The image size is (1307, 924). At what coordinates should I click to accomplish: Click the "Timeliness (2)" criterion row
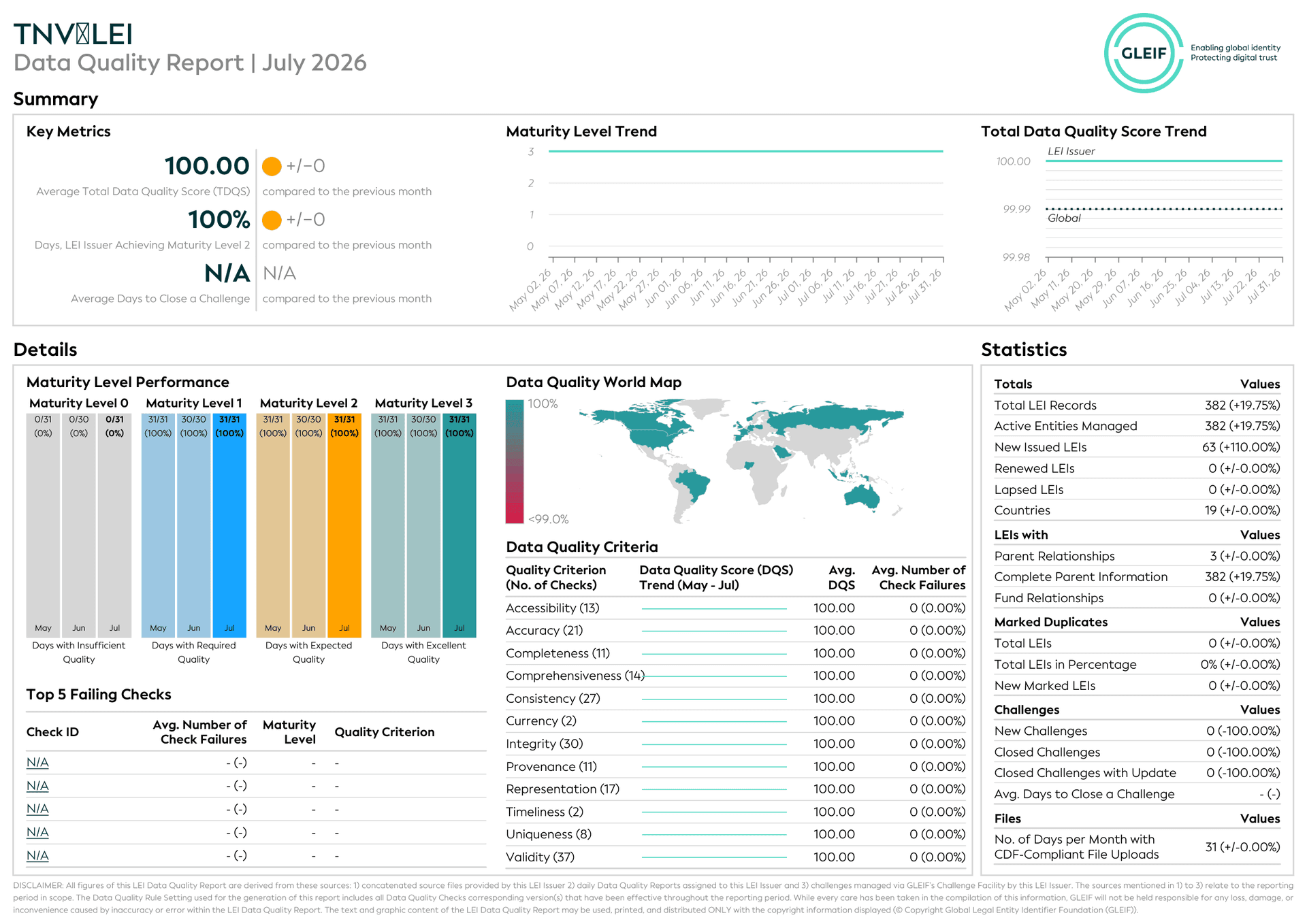[x=735, y=812]
